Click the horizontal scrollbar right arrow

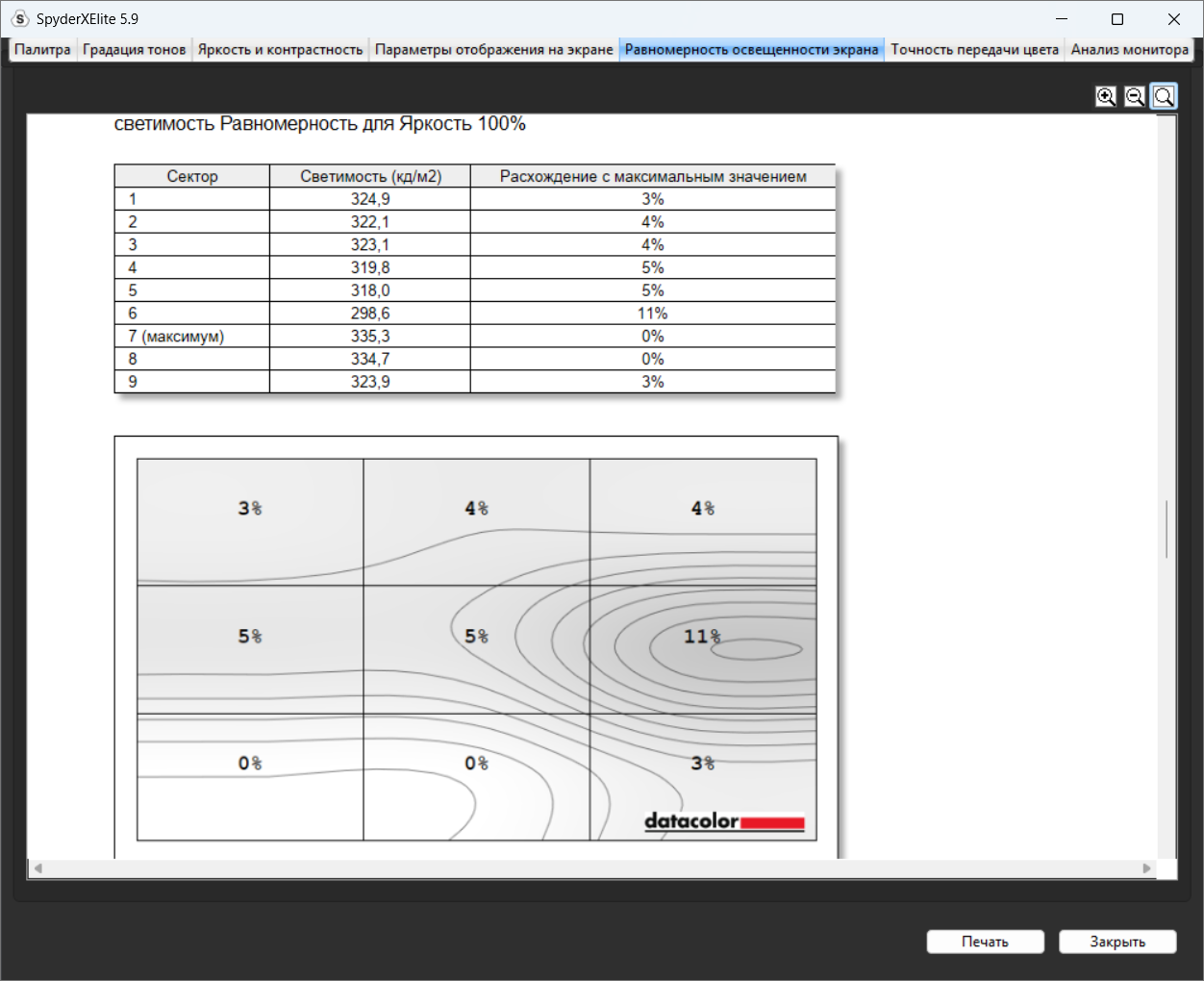(1146, 868)
